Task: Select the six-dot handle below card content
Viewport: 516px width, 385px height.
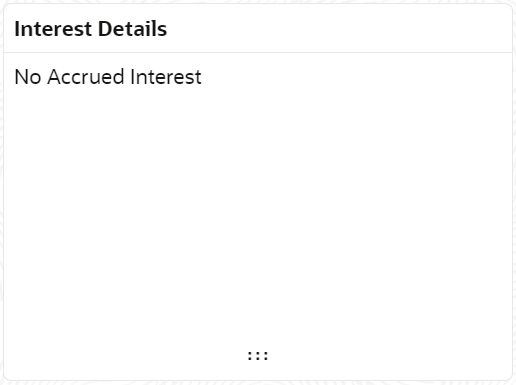Action: coord(258,356)
